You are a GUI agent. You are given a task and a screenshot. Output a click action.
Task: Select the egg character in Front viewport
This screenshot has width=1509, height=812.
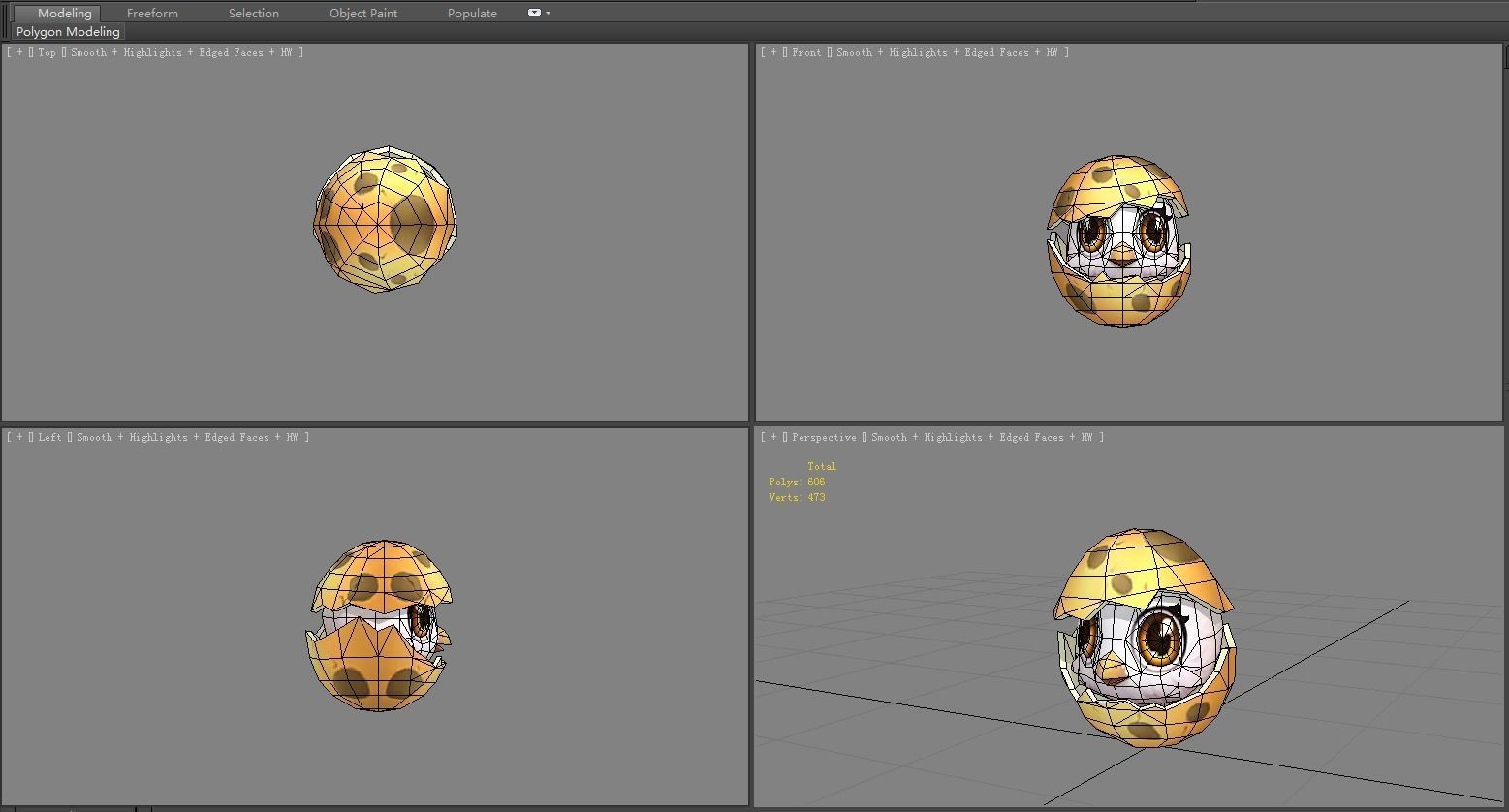tap(1119, 240)
